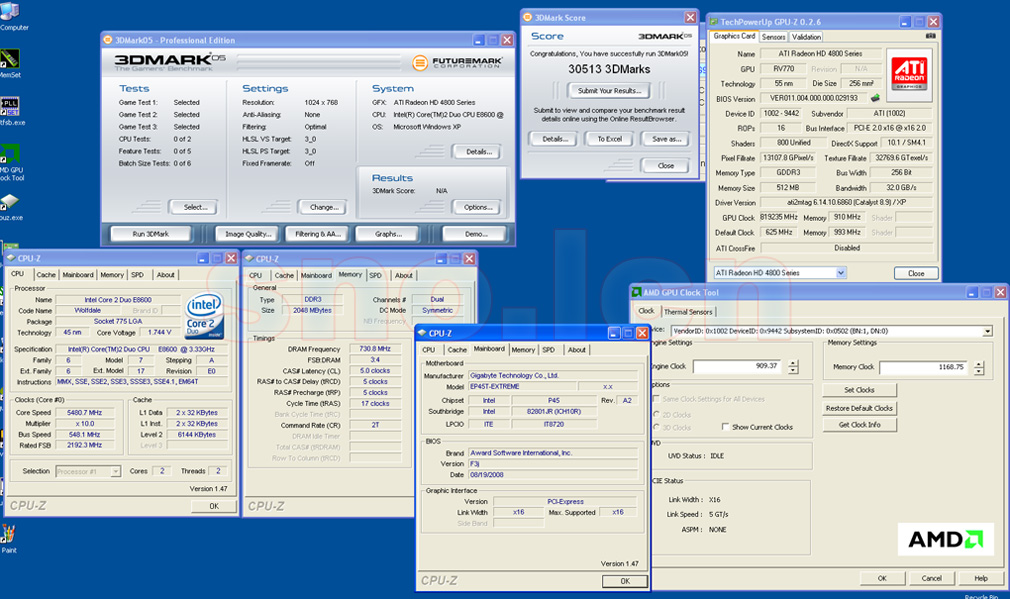
Task: Open the setfsb.exe desktop icon
Action: (10, 107)
